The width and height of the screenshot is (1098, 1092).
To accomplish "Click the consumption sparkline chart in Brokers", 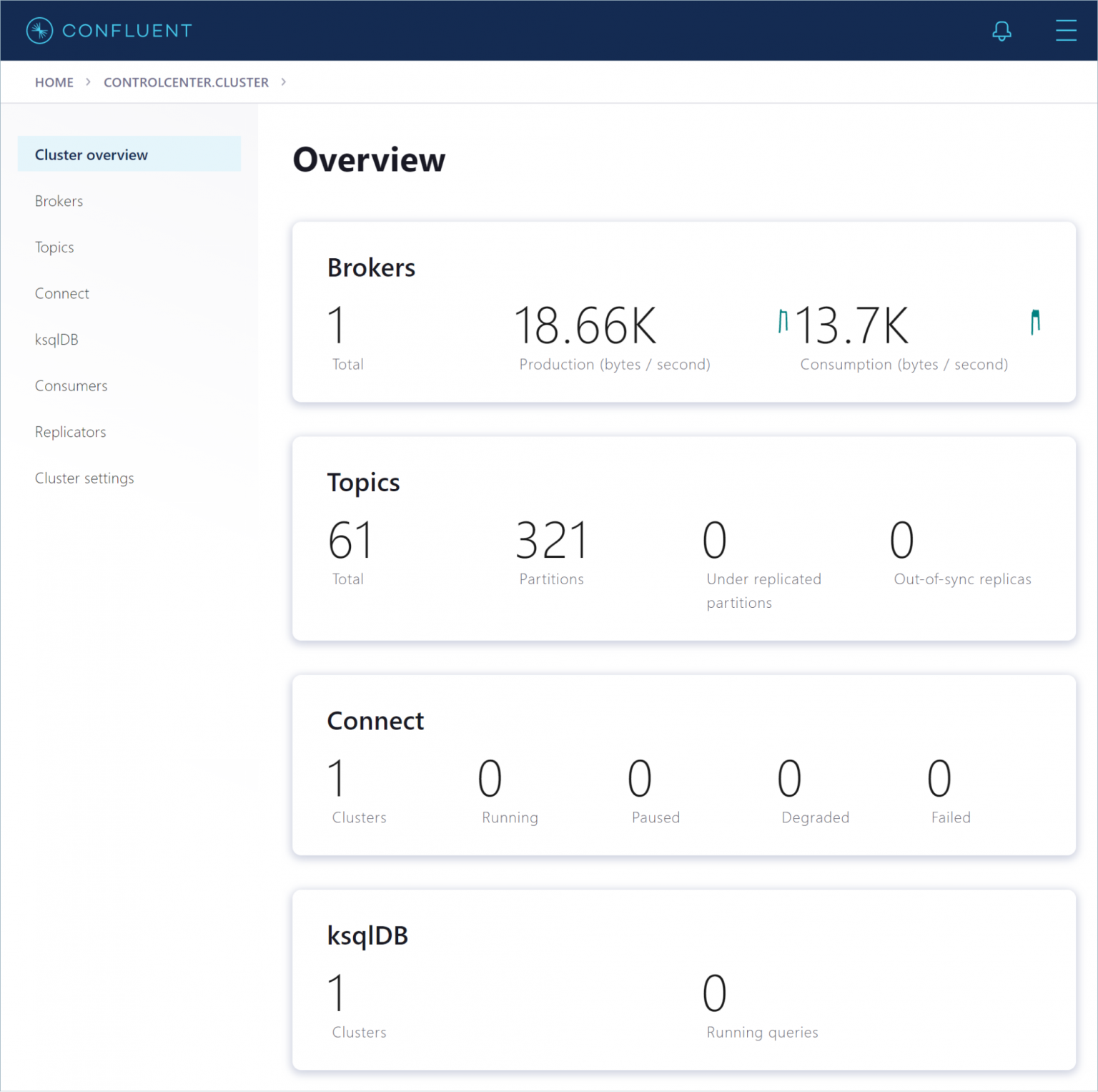I will click(x=1034, y=322).
